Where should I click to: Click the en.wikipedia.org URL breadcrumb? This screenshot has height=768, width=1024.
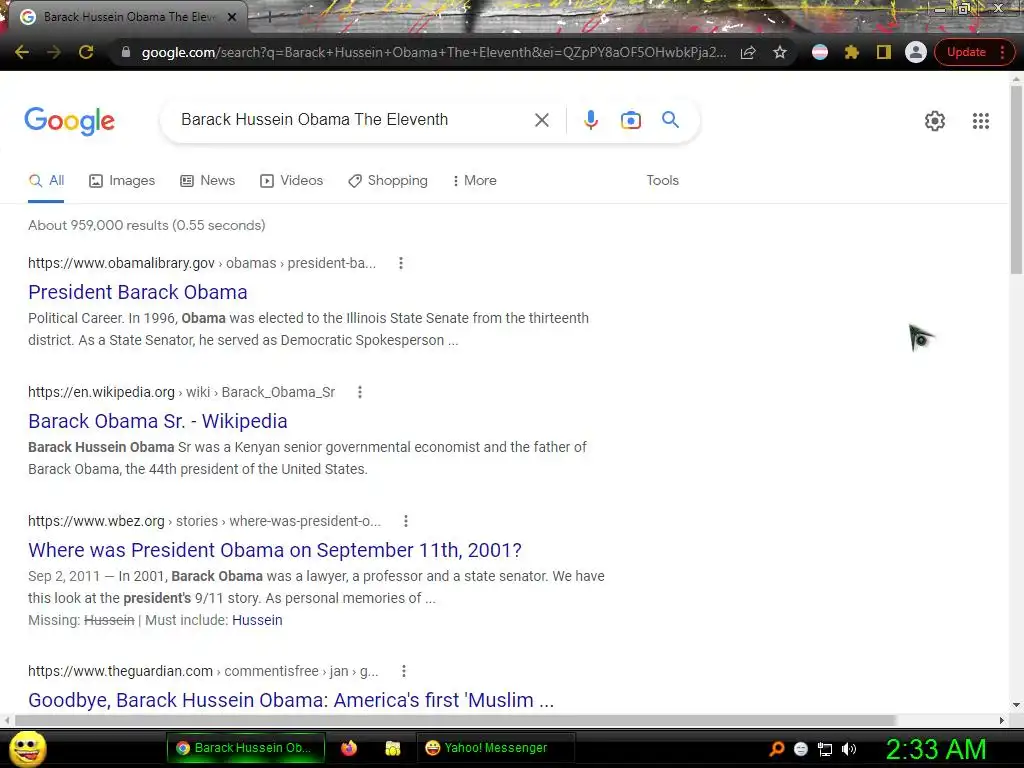182,392
